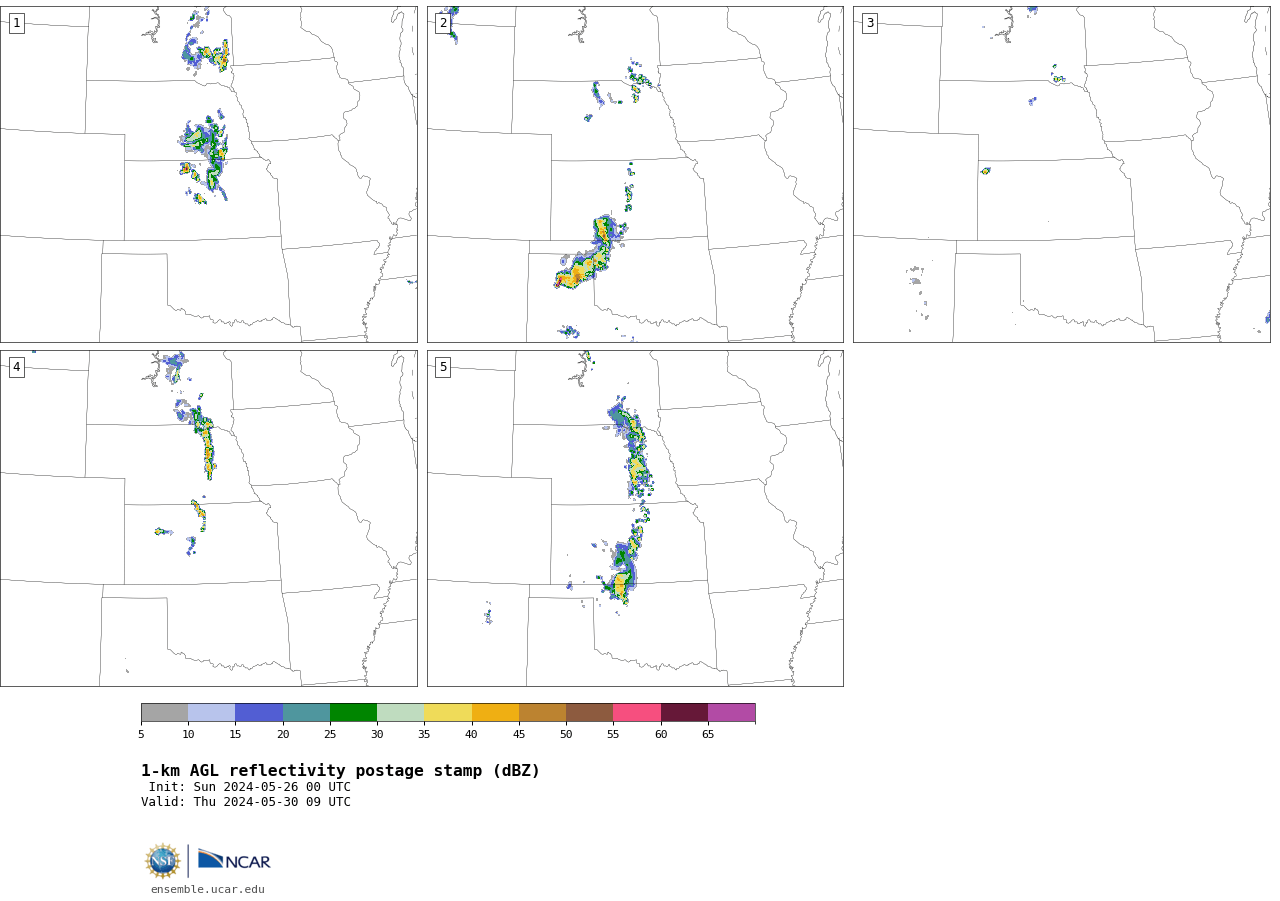Click the colorbar tick label 20
This screenshot has width=1280, height=901.
(283, 735)
